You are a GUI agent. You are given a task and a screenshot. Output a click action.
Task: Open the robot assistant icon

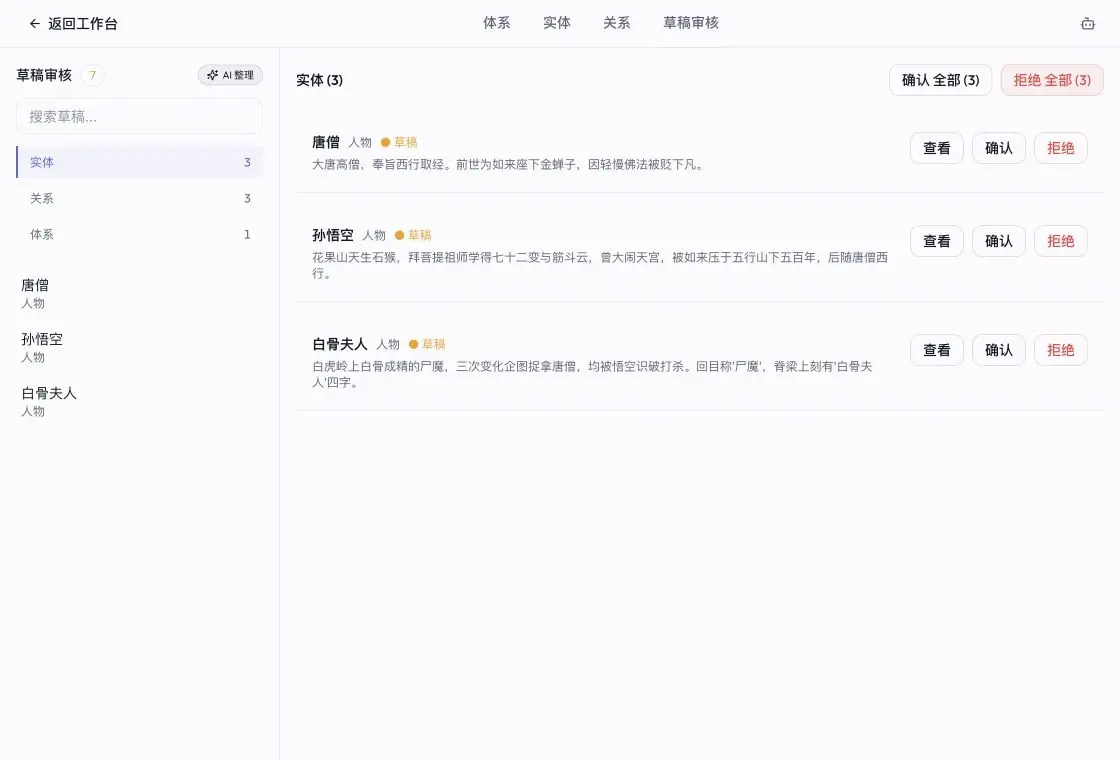1087,24
